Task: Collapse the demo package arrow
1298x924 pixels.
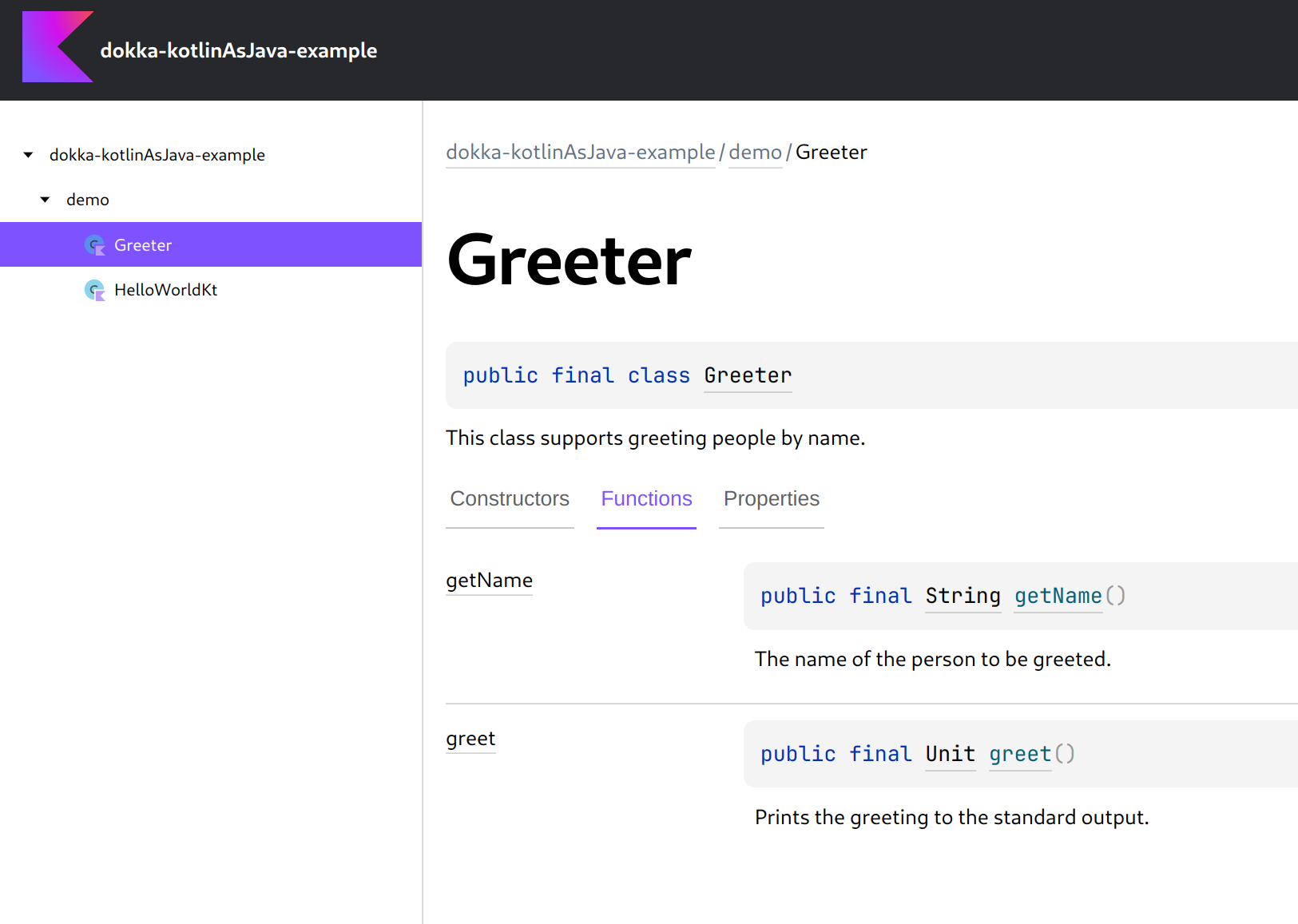Action: (x=46, y=200)
